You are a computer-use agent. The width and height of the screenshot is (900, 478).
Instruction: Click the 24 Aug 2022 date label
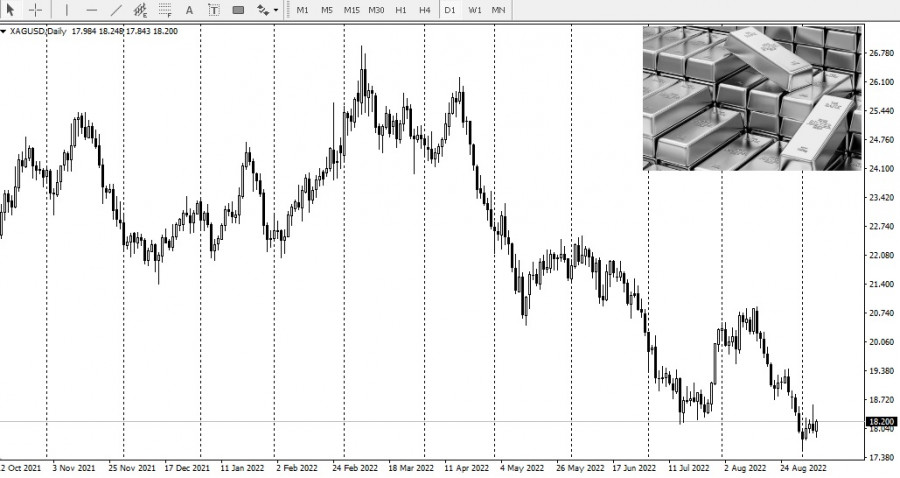click(803, 468)
